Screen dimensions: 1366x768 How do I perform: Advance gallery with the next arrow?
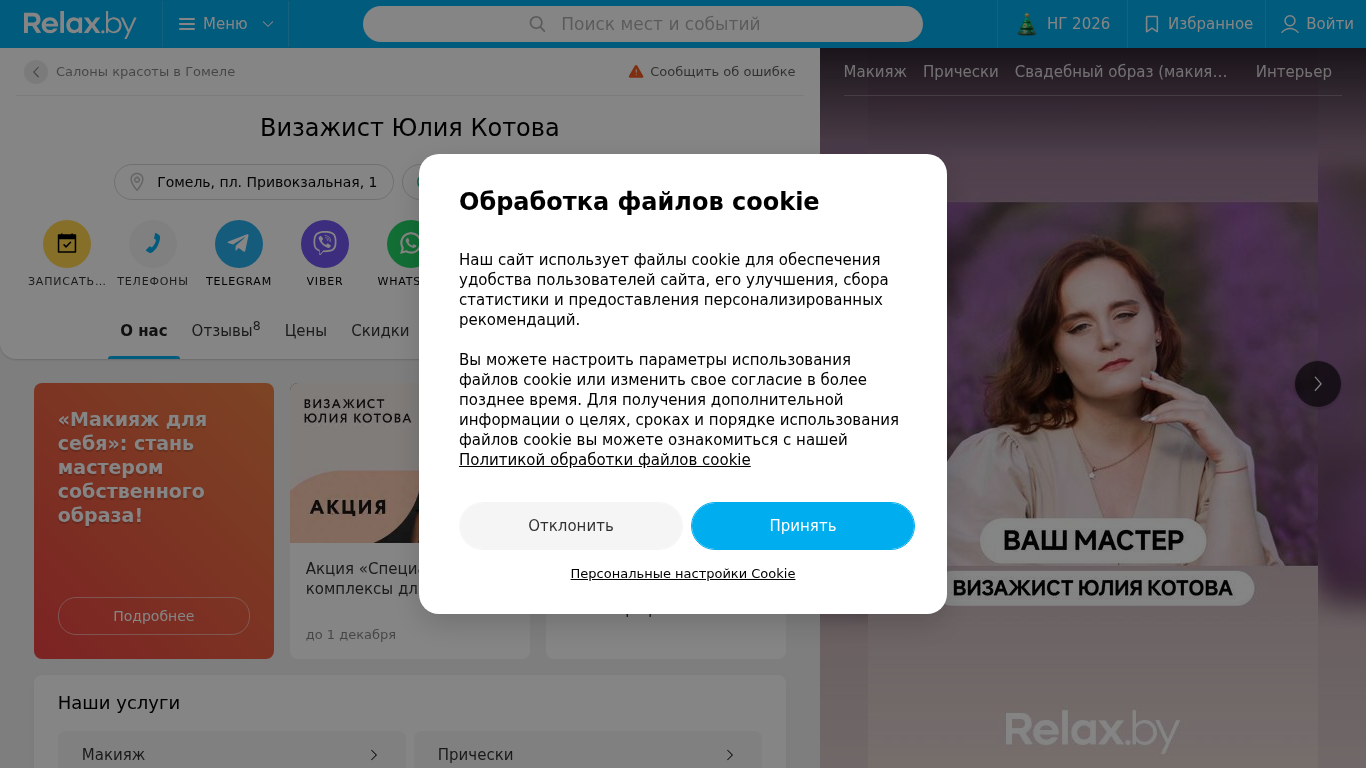[1318, 384]
